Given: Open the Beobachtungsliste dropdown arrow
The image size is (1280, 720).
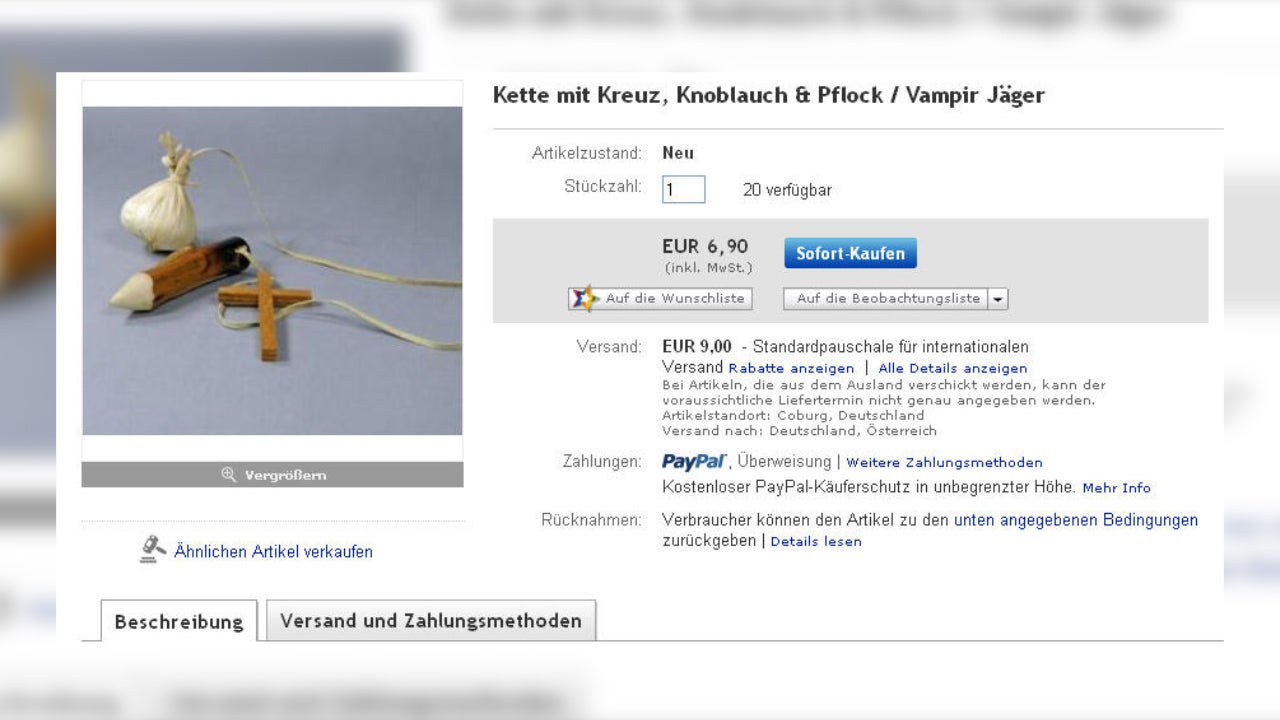Looking at the screenshot, I should point(998,299).
